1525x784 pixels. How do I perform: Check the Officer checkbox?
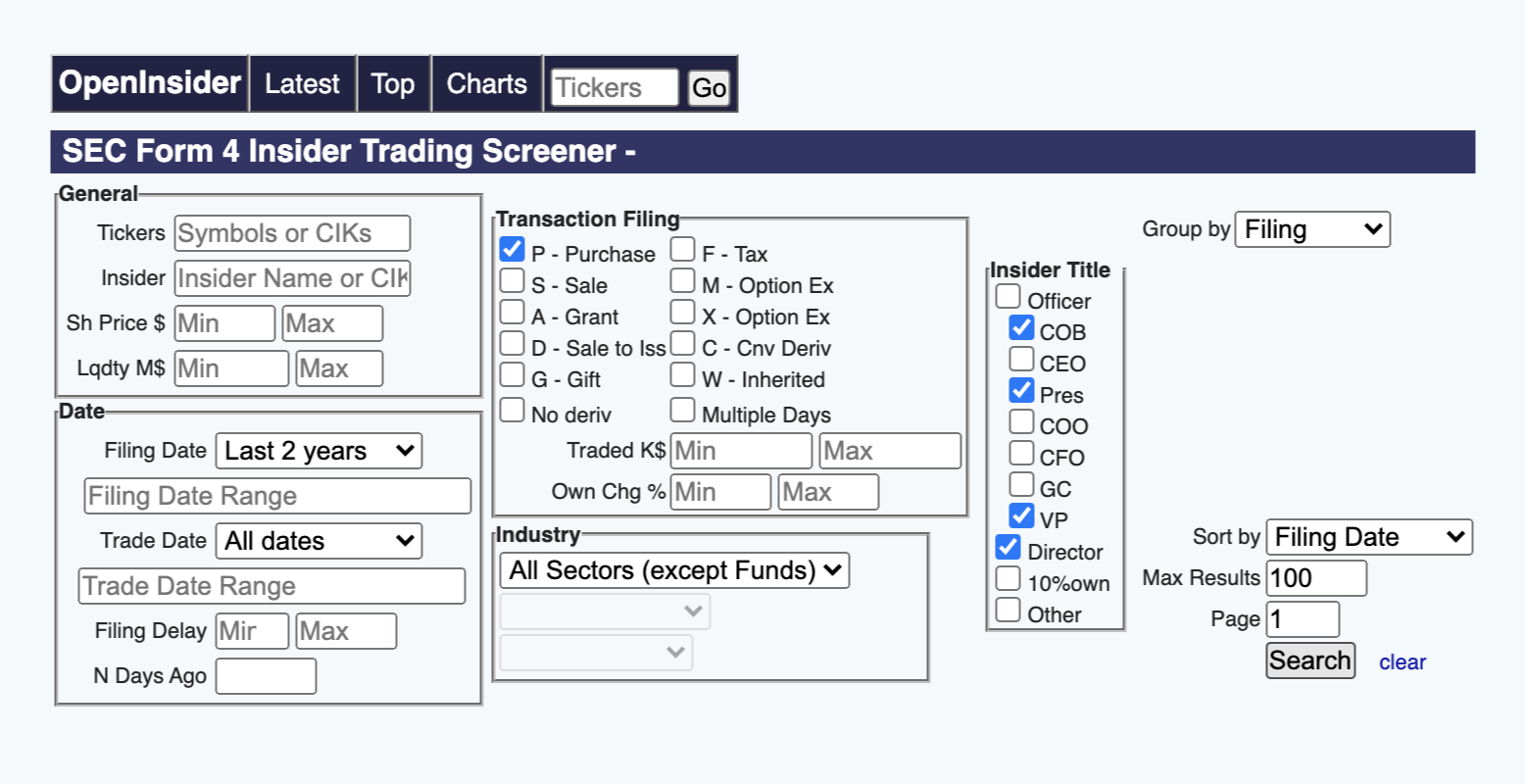(x=1008, y=296)
